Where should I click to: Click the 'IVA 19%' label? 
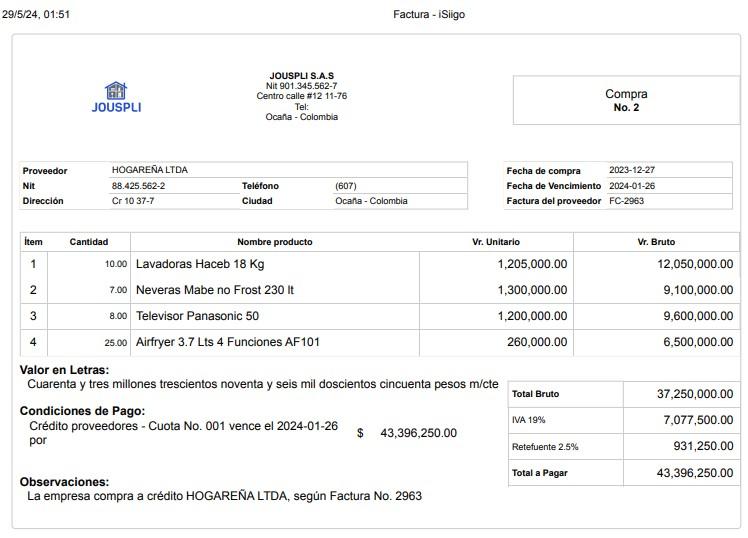pyautogui.click(x=529, y=420)
